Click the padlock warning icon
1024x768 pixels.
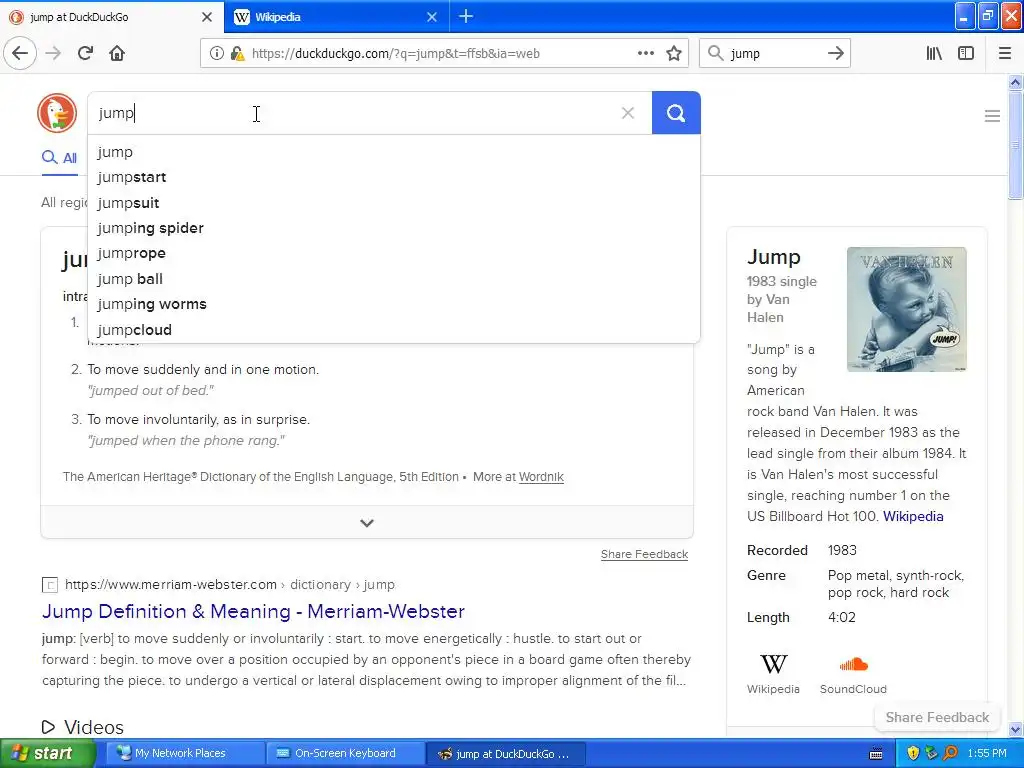click(237, 54)
